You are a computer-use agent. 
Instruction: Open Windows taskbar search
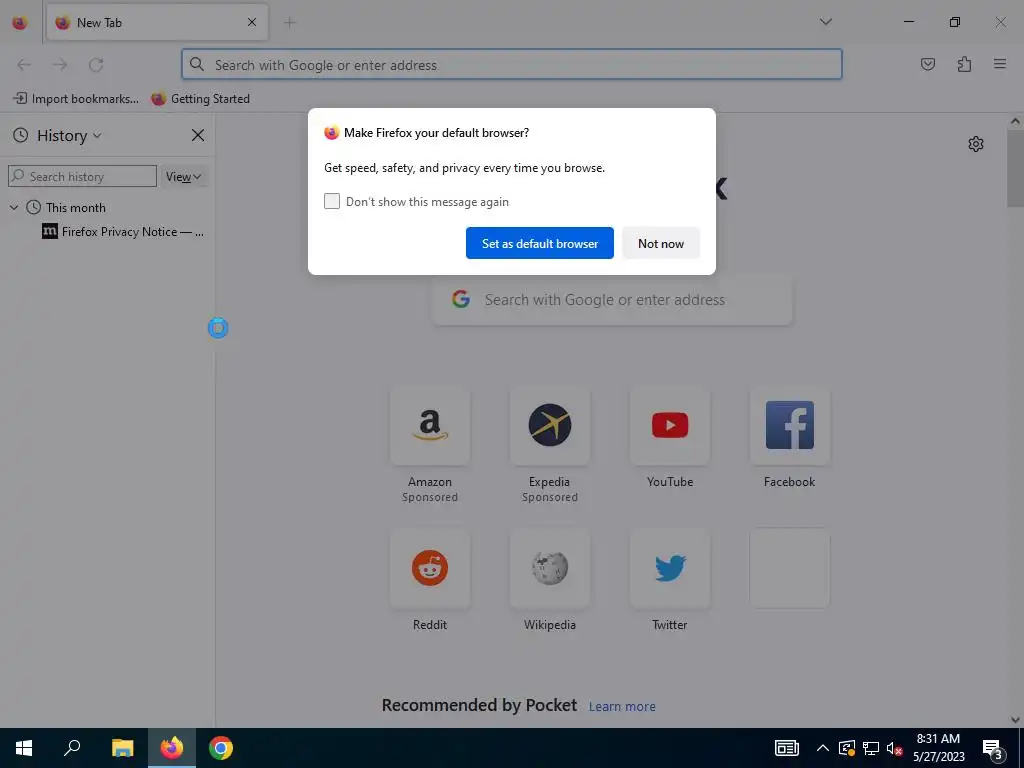(72, 748)
